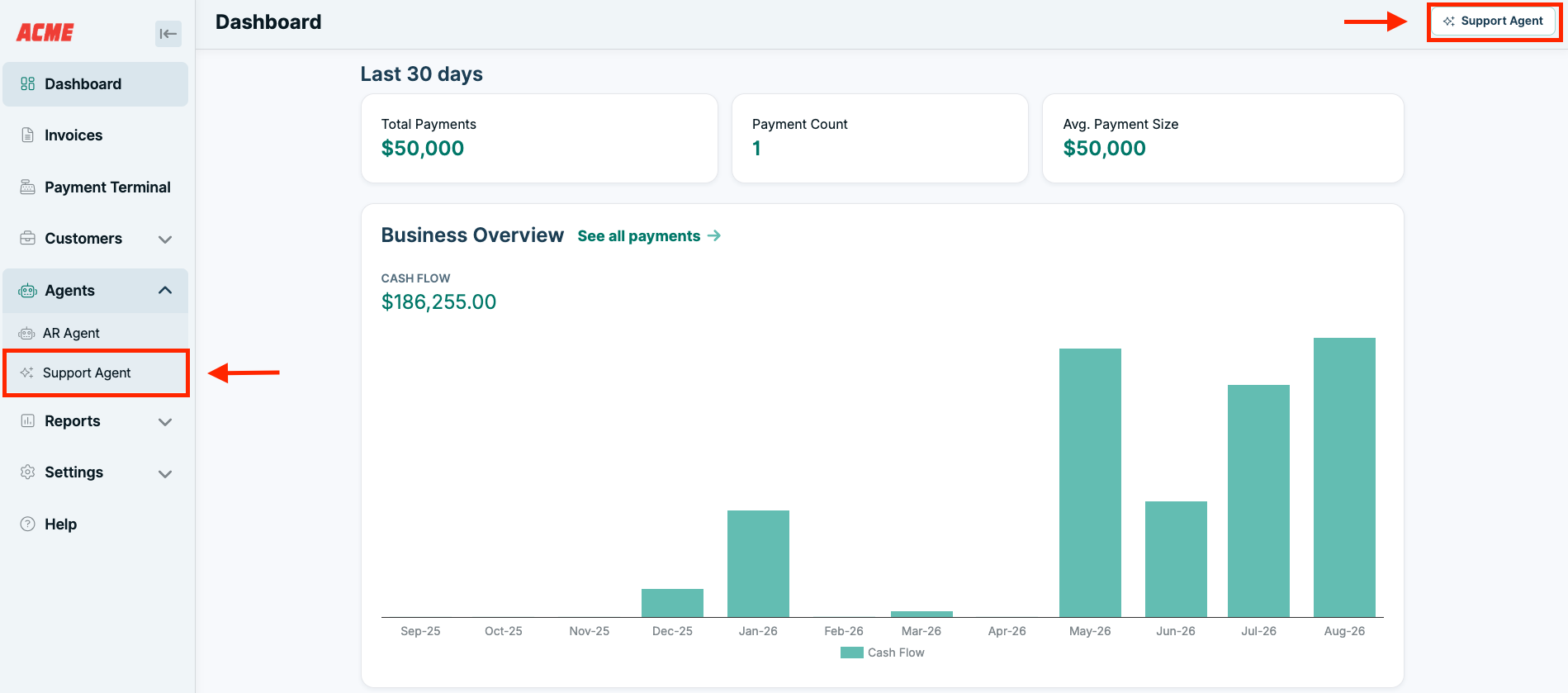
Task: Toggle the Cash Flow legend swatch
Action: click(x=851, y=653)
